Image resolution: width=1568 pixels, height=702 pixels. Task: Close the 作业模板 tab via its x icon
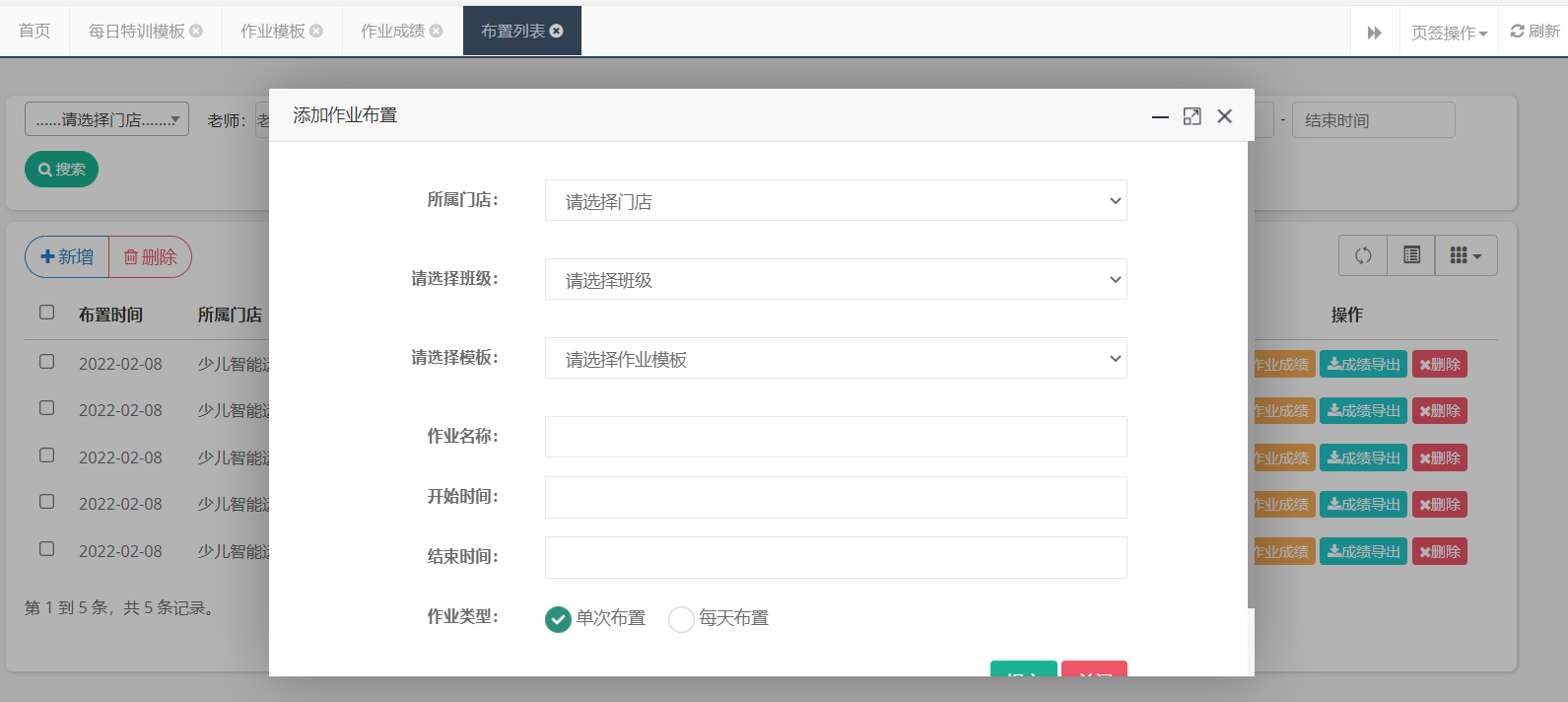tap(316, 31)
